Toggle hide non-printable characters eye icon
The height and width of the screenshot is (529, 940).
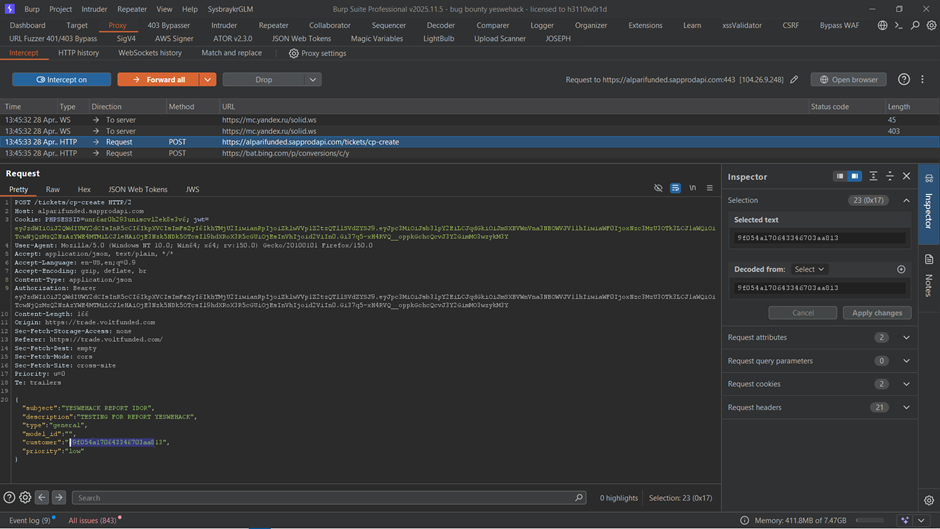(658, 188)
